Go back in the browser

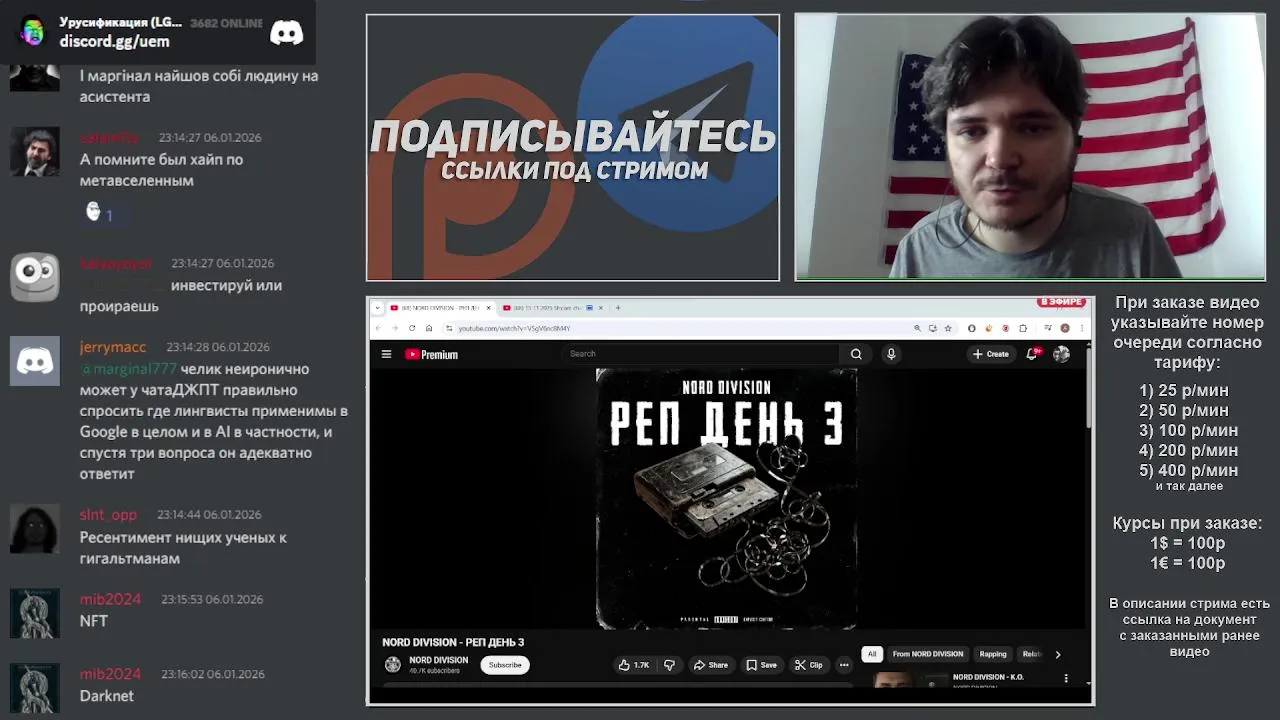click(378, 328)
